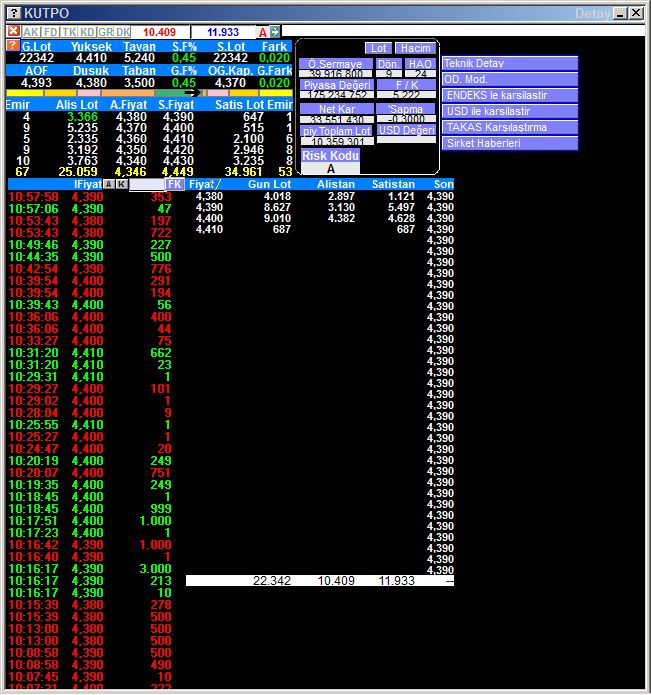Click the Alistan column header
The height and width of the screenshot is (695, 651).
click(x=336, y=184)
